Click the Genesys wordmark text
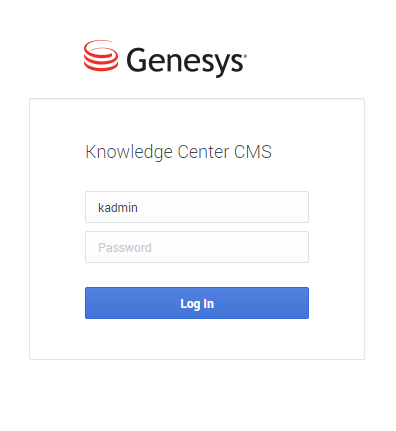The height and width of the screenshot is (431, 396). [x=186, y=62]
